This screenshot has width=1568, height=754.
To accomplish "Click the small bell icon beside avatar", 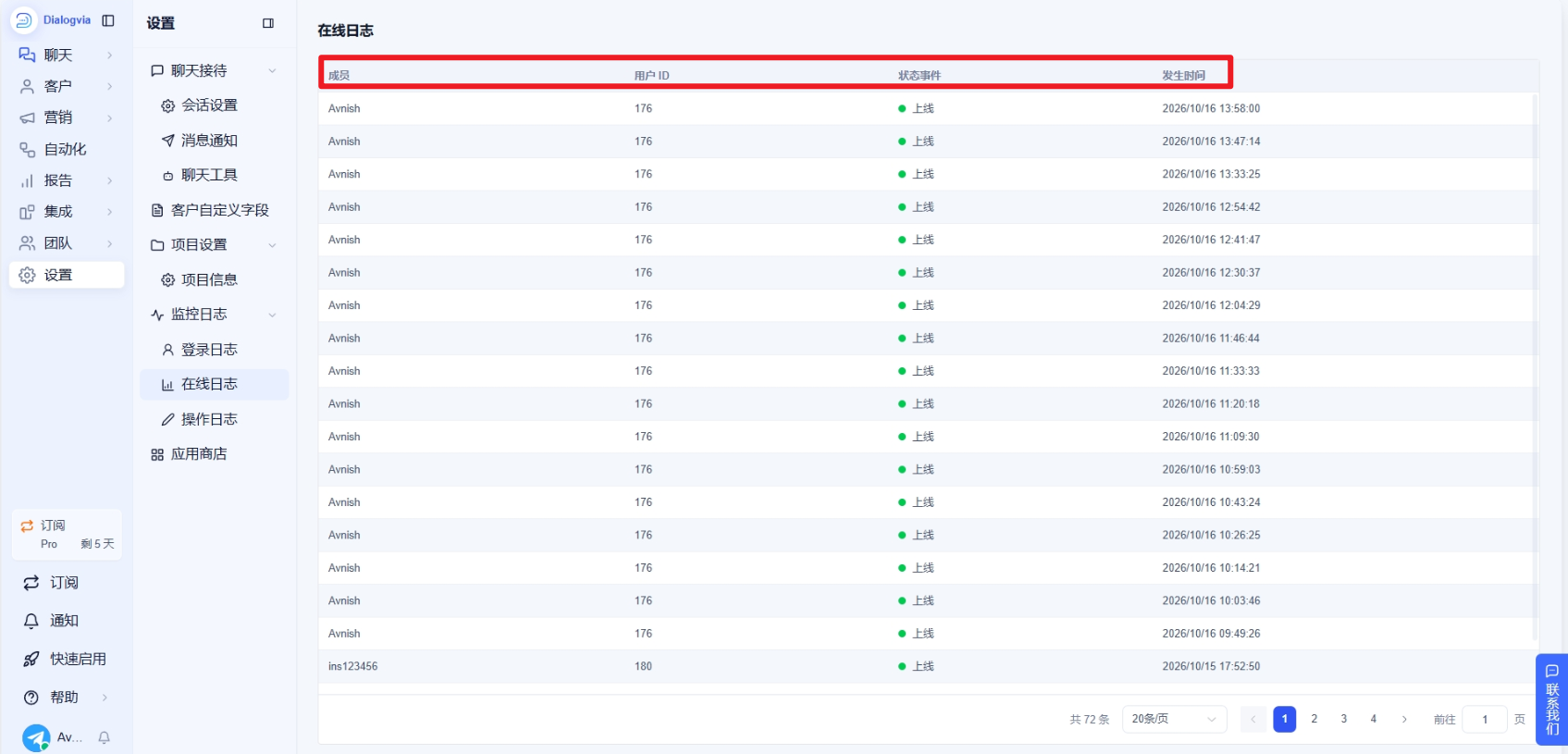I will 105,737.
